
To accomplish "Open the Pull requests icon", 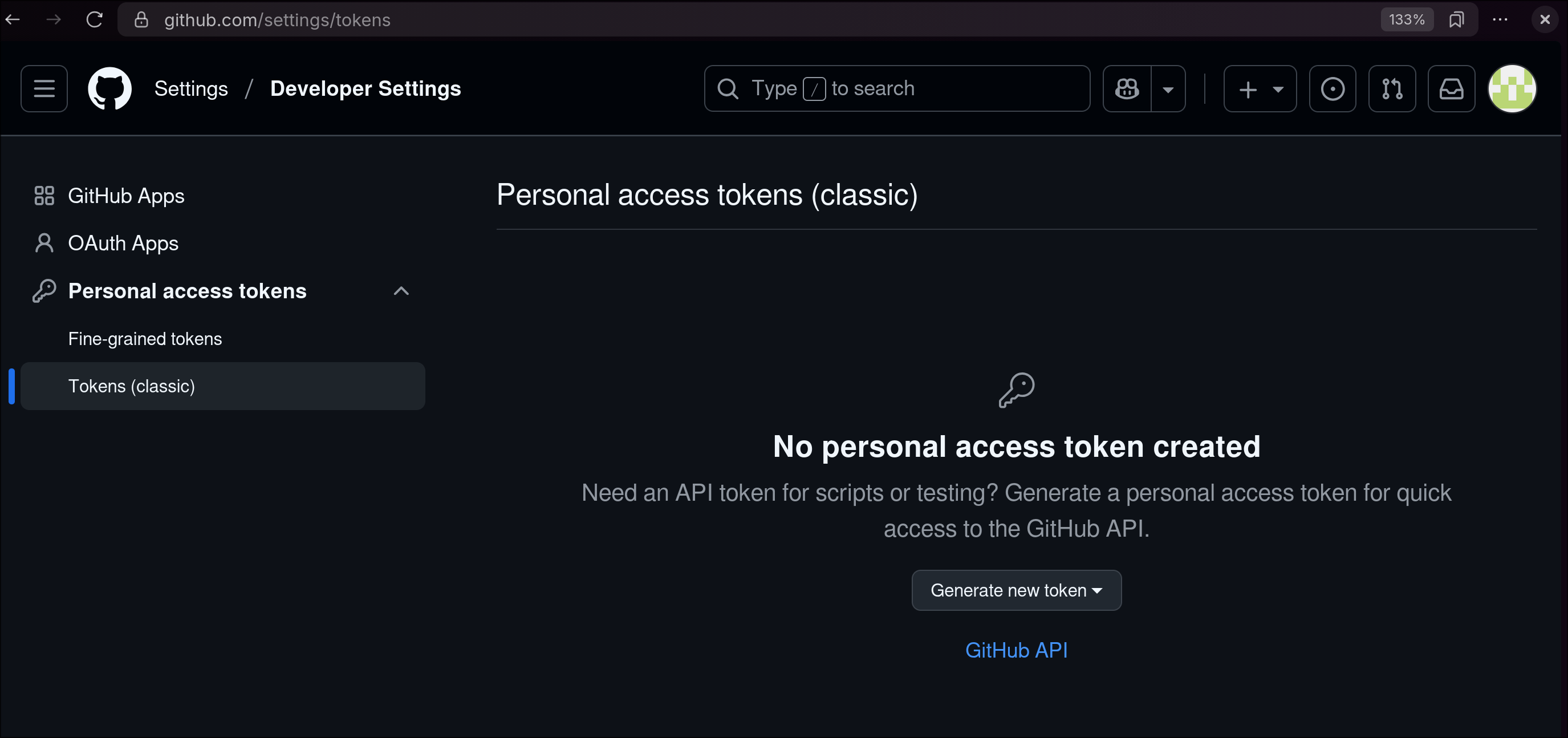I will point(1391,89).
